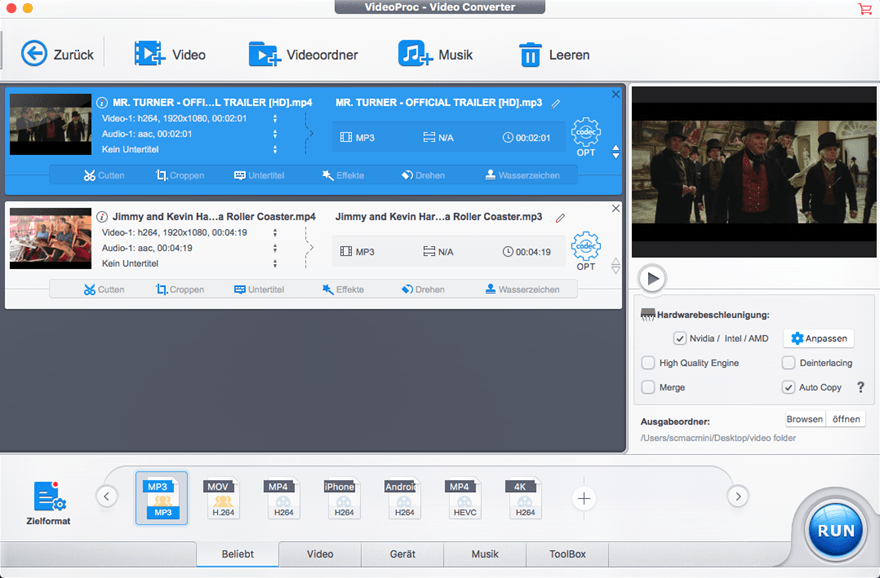Switch to the Beliebt tab
Viewport: 880px width, 578px height.
coord(237,554)
